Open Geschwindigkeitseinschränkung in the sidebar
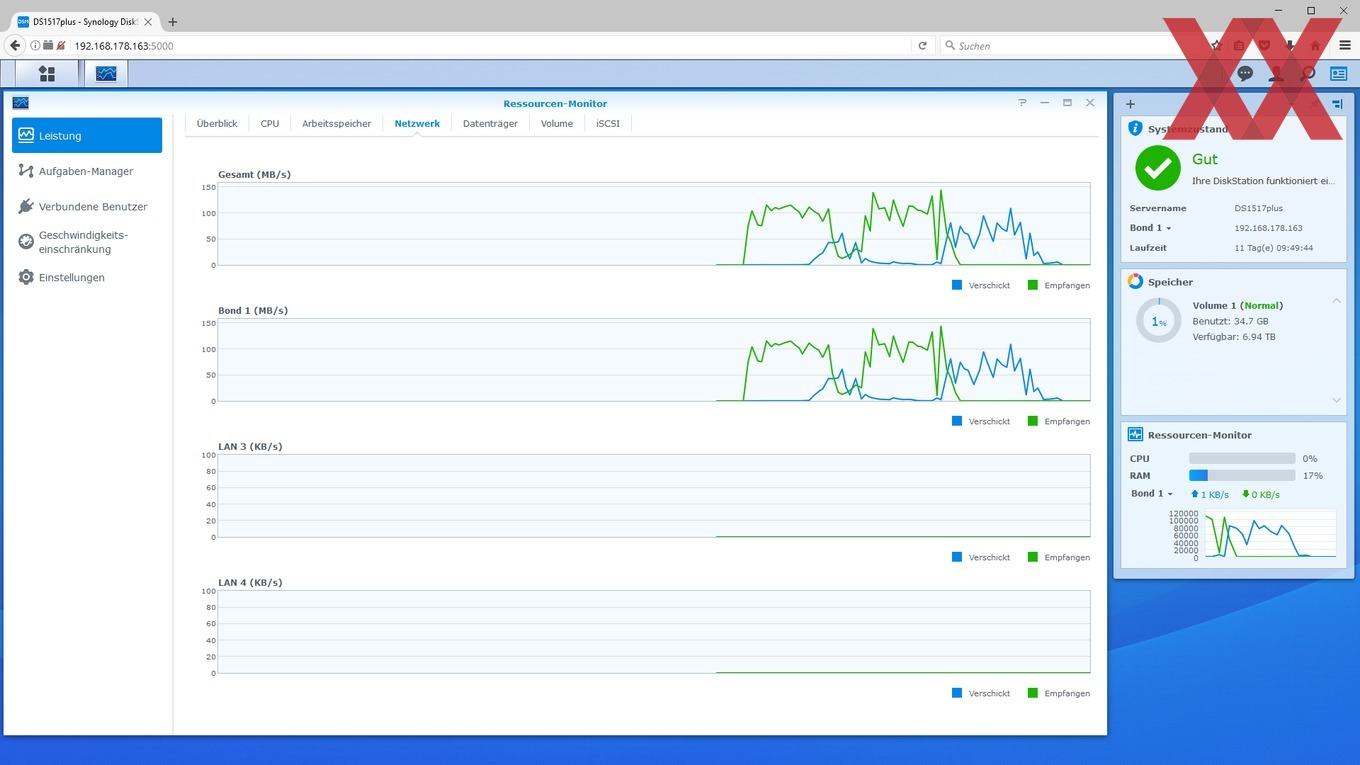Viewport: 1360px width, 765px height. (87, 242)
